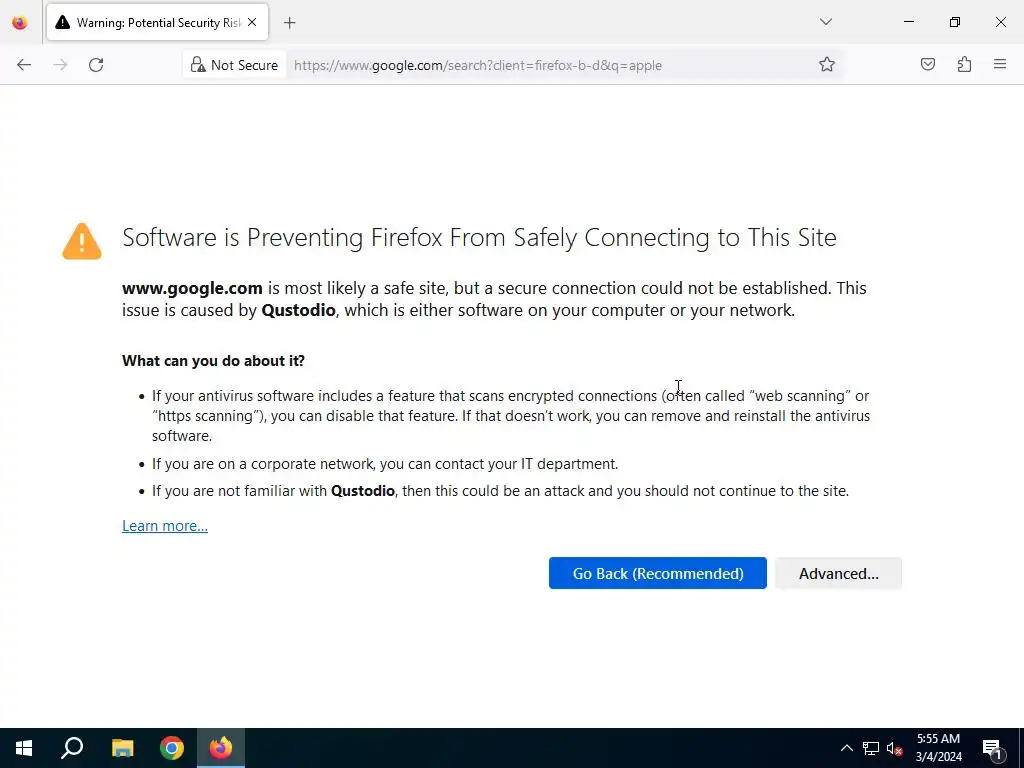The width and height of the screenshot is (1024, 768).
Task: Select the Warning: Potential Security Risk tab
Action: [150, 22]
